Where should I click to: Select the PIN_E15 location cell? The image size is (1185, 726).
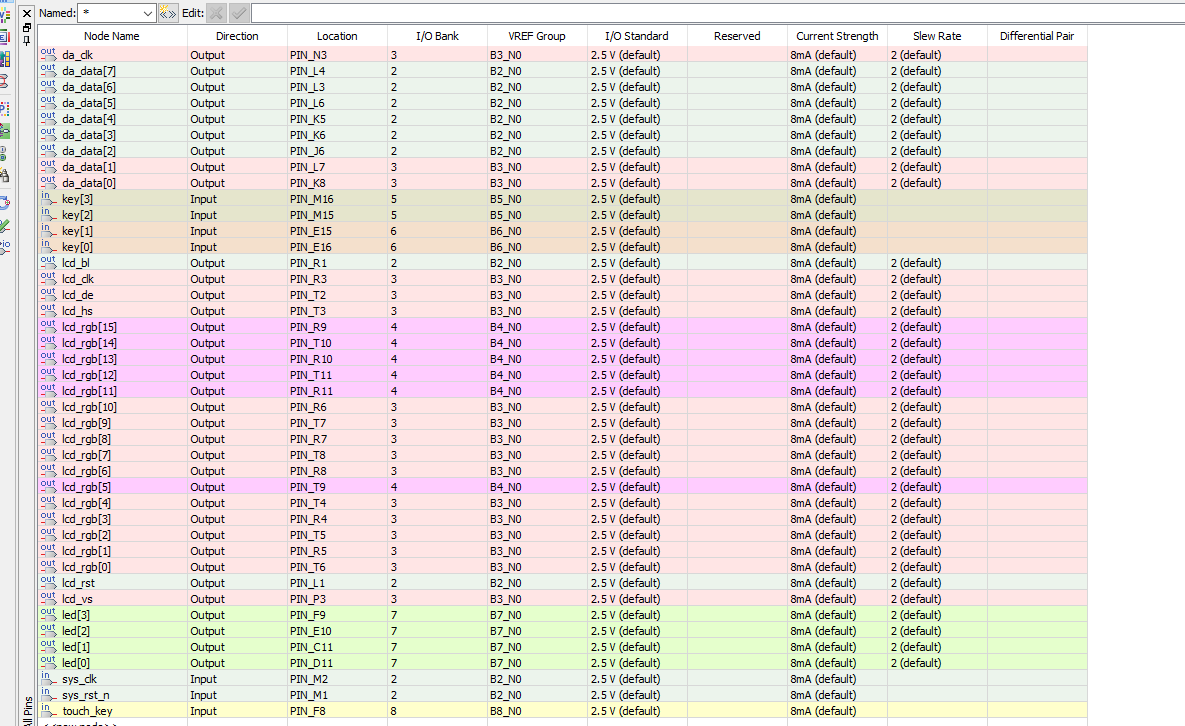click(337, 231)
